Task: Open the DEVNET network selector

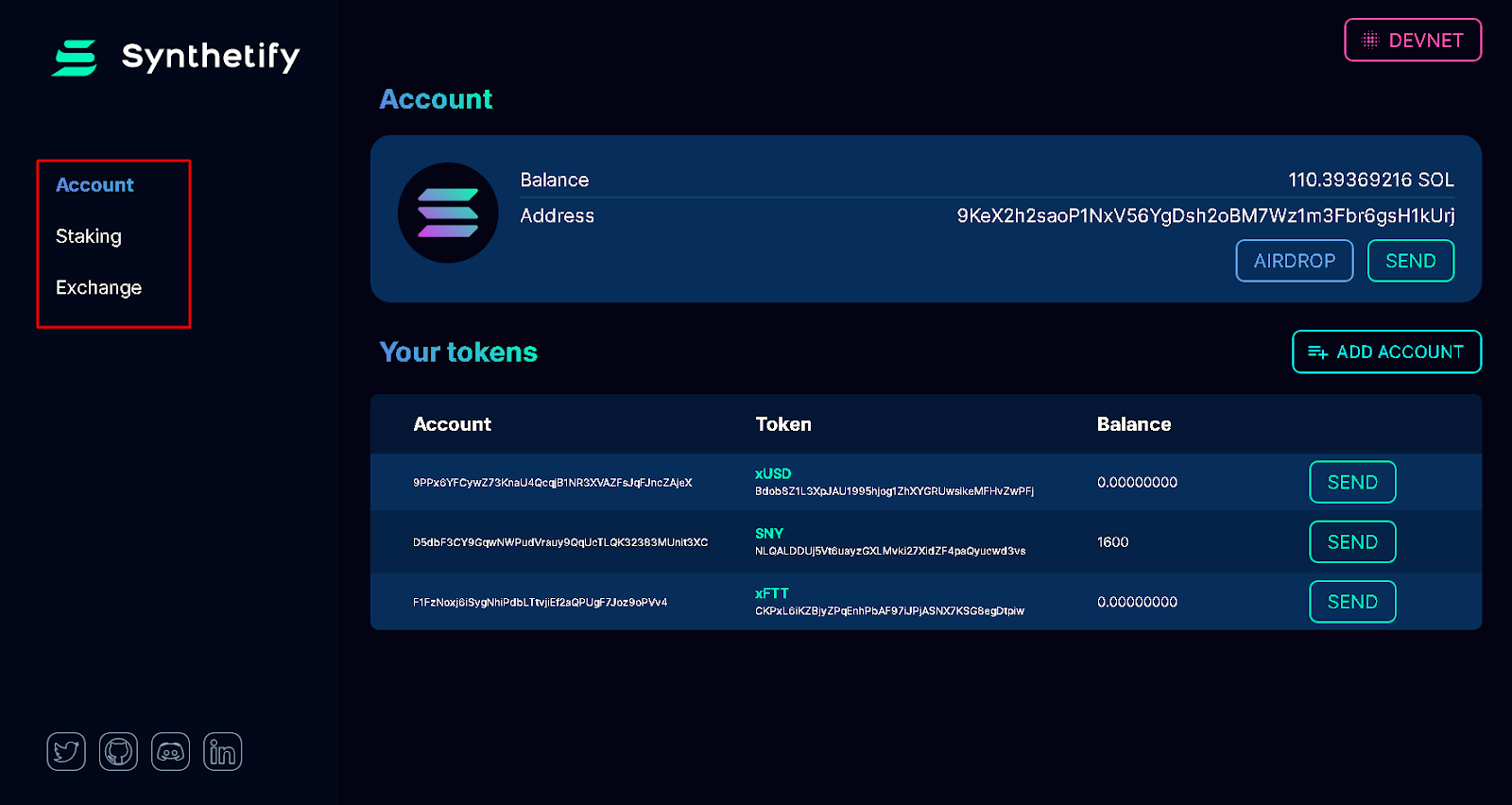Action: 1413,40
